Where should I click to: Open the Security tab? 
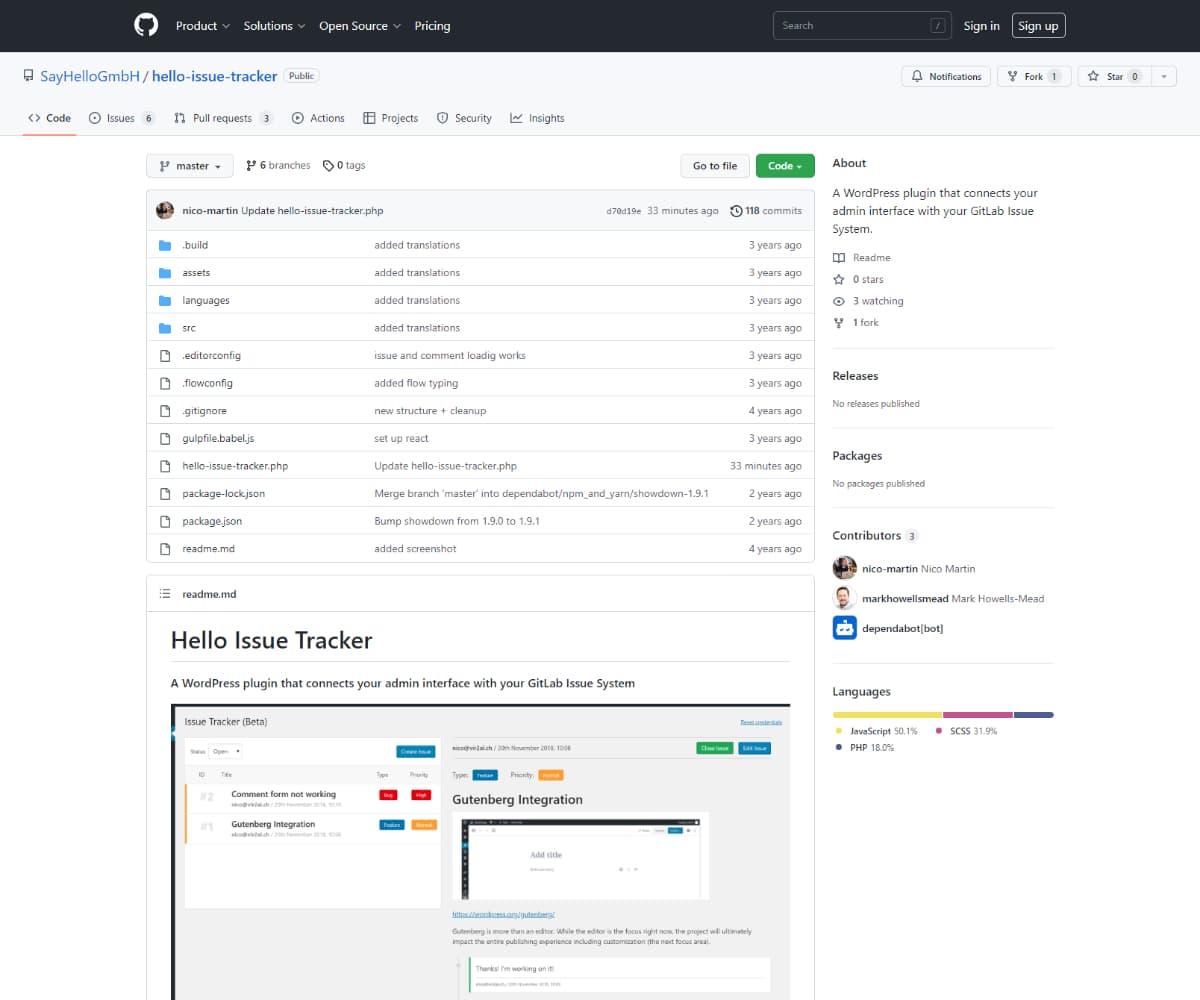pos(464,118)
